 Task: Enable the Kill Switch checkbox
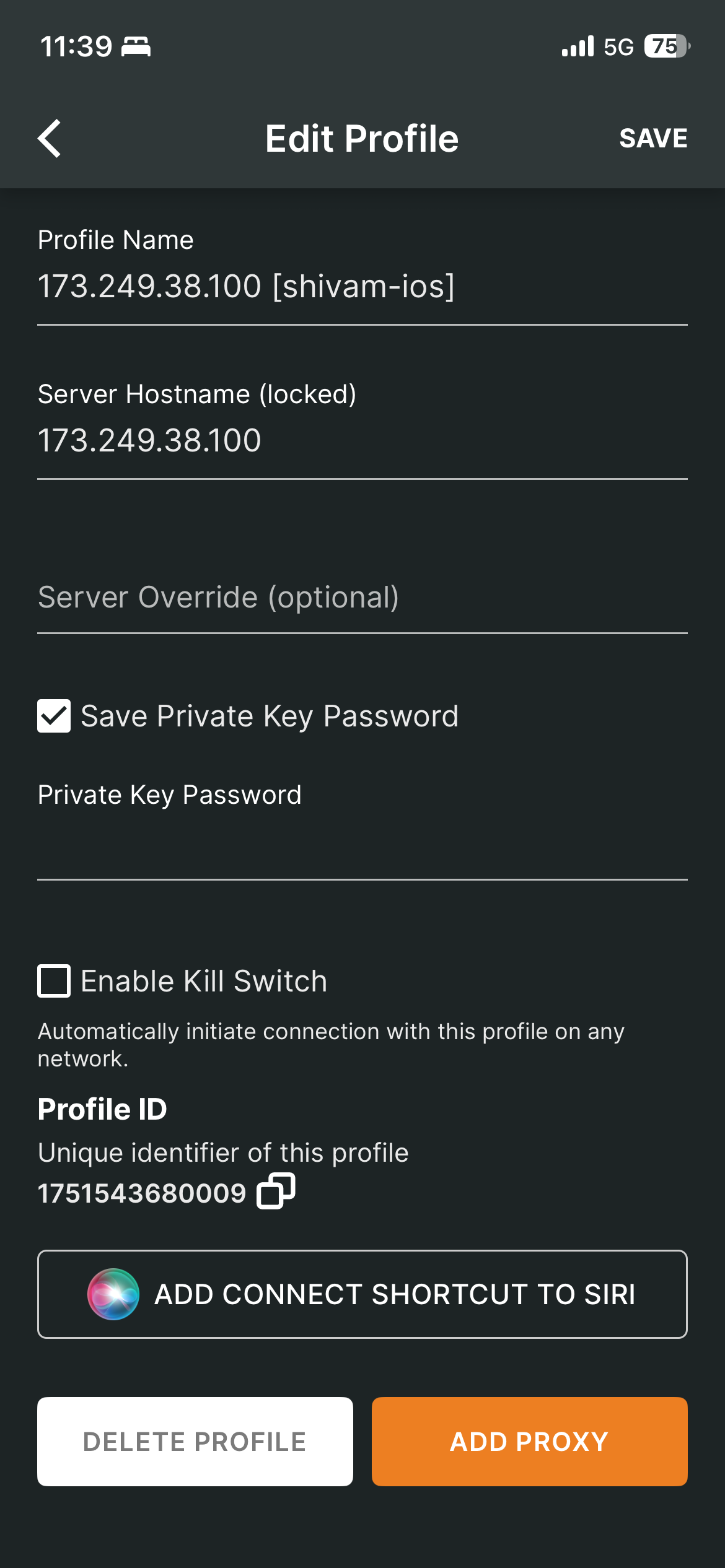(x=54, y=981)
